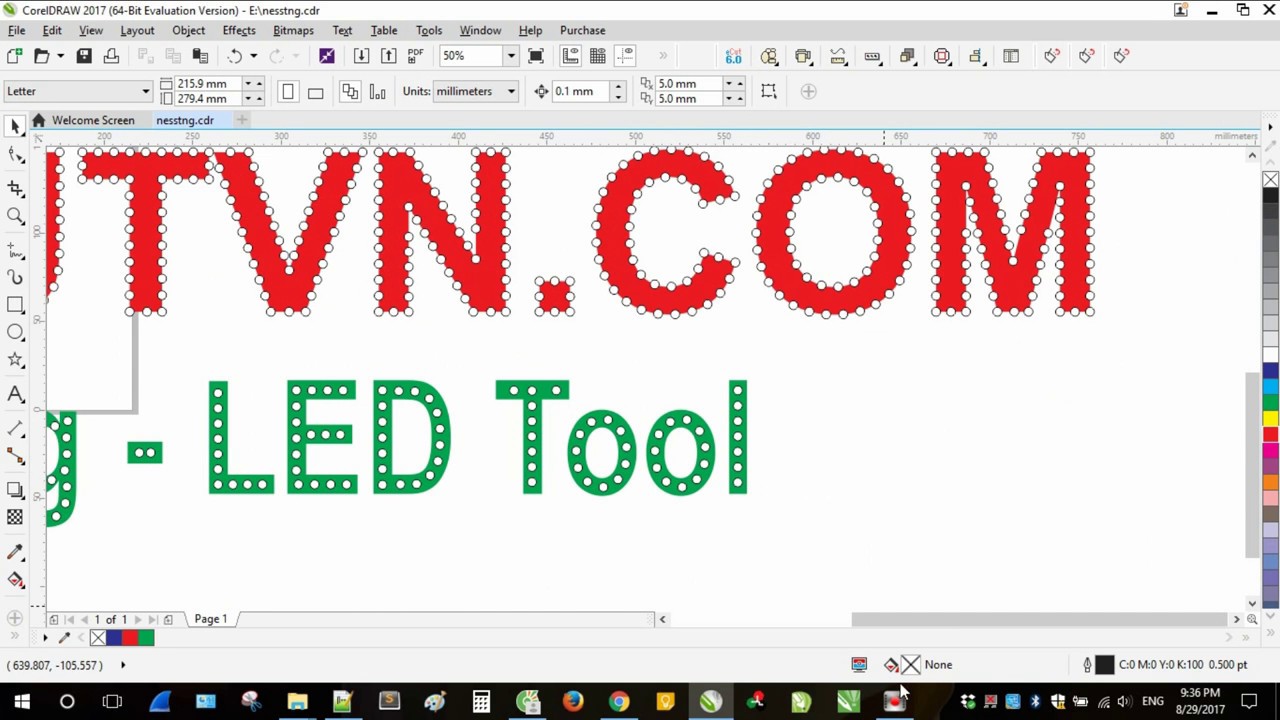Select the Parallel Dimension tool

point(15,428)
